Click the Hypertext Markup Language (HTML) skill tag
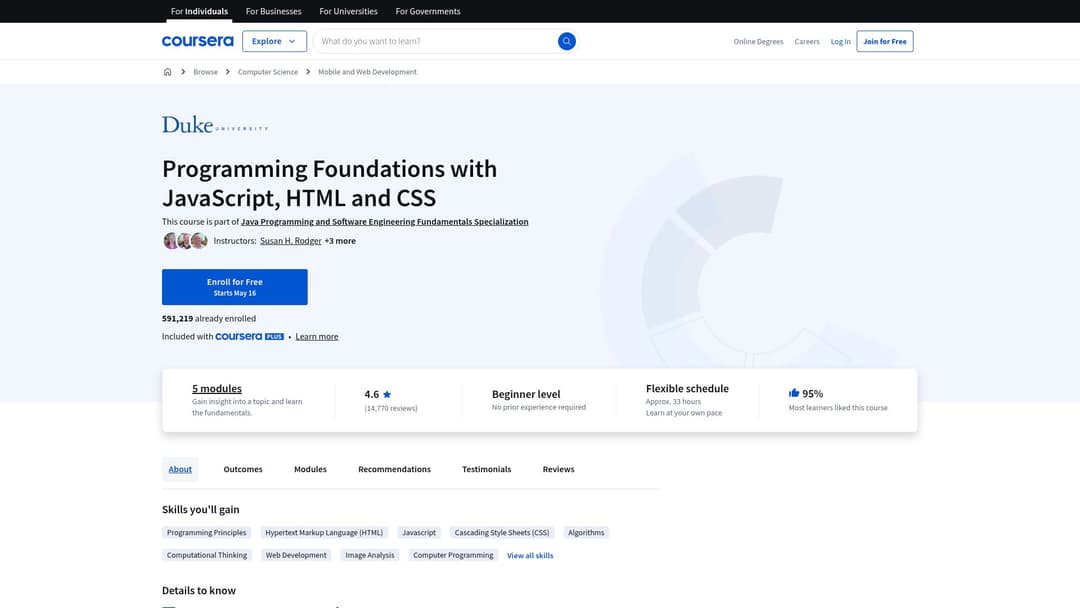This screenshot has height=608, width=1080. [324, 532]
